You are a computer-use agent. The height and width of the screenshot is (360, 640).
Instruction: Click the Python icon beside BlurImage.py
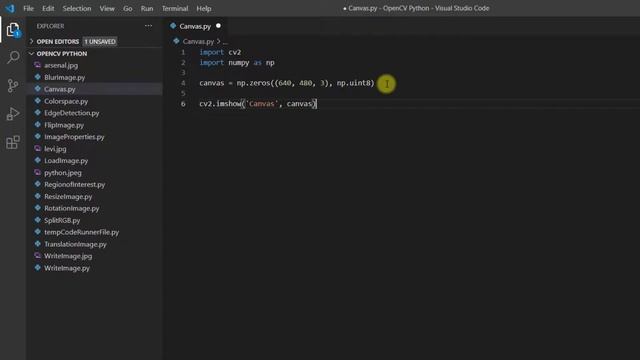click(x=38, y=77)
